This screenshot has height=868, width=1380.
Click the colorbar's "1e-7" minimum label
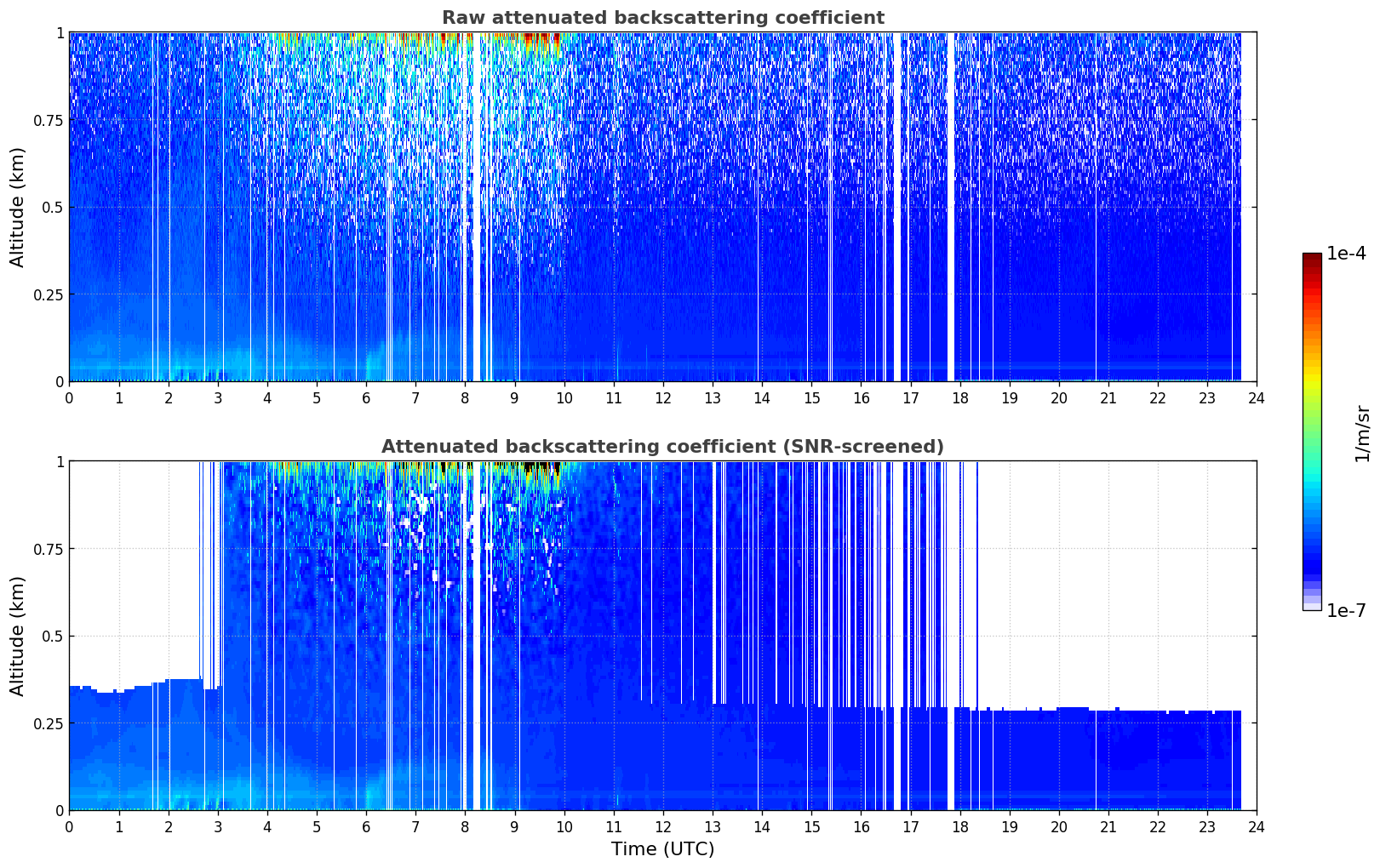(1346, 611)
